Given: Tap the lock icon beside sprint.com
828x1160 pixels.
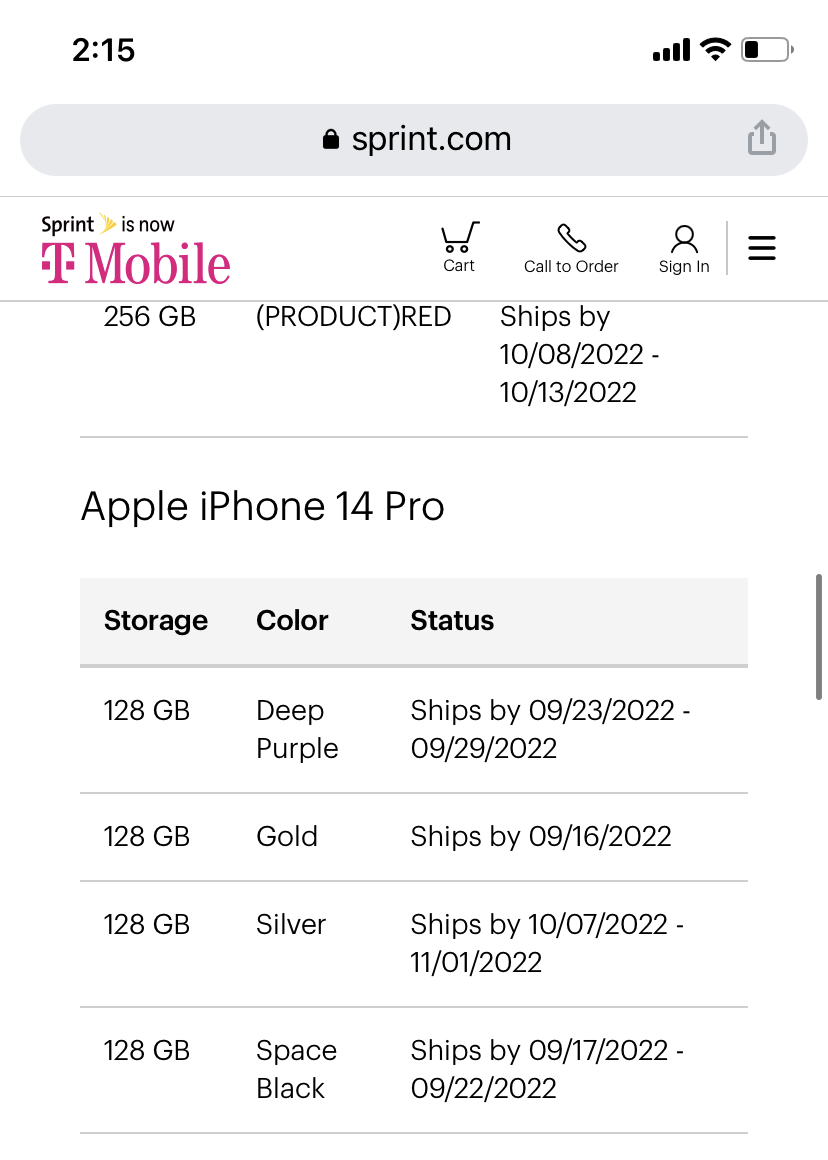Looking at the screenshot, I should click(331, 140).
